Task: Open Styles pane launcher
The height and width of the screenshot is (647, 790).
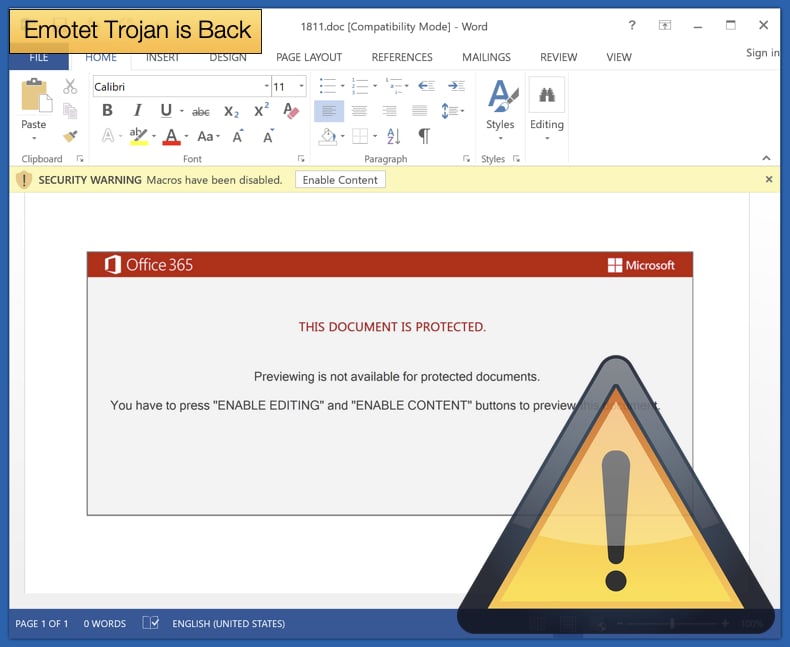Action: click(516, 159)
